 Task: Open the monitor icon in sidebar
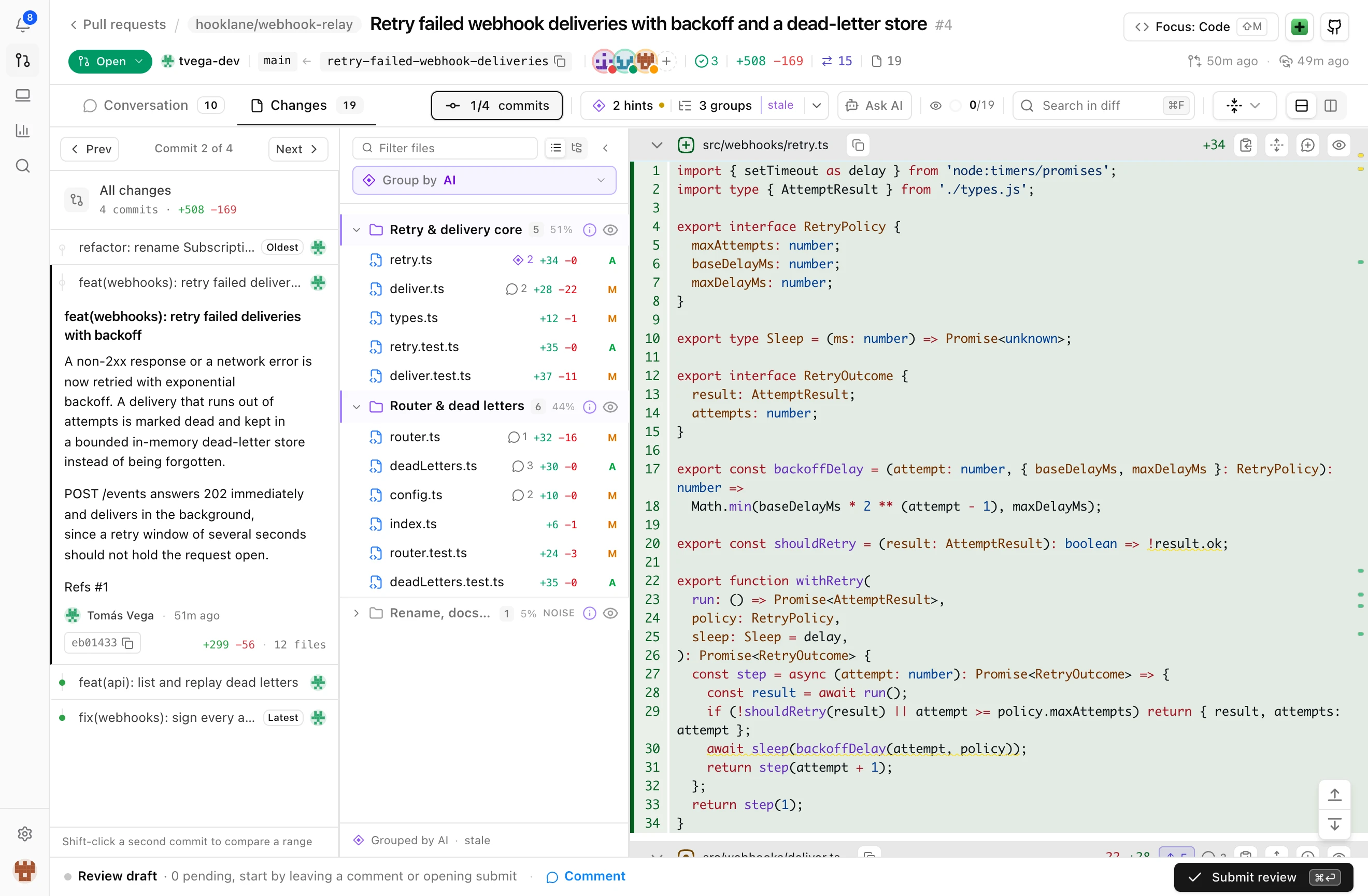pos(23,95)
